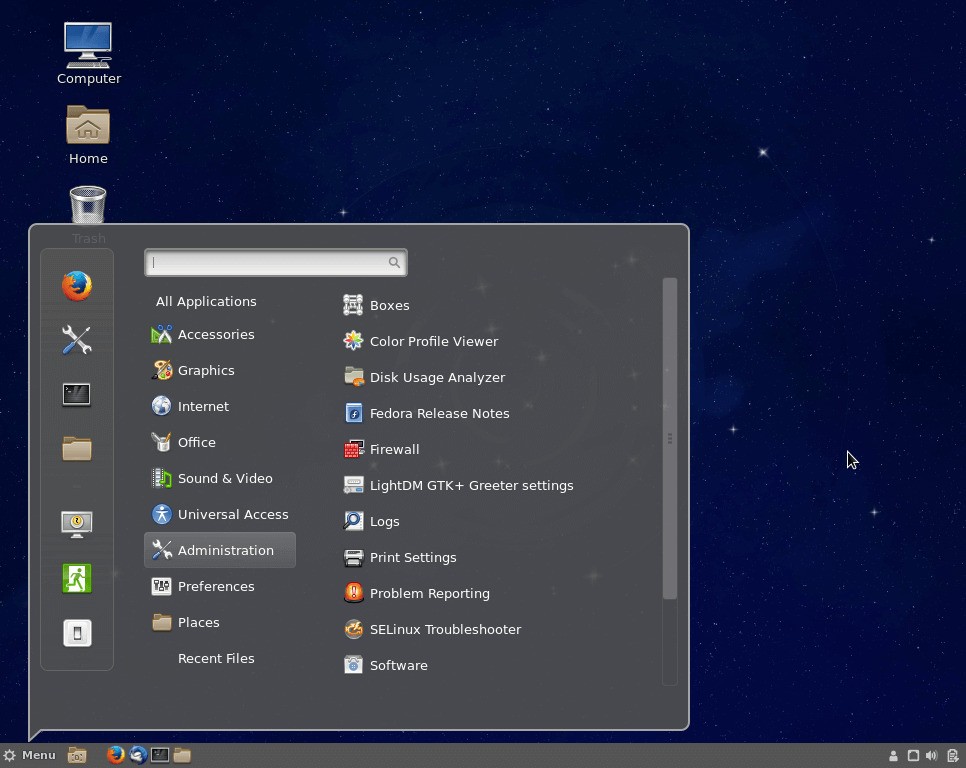Select the Administration category

[220, 550]
